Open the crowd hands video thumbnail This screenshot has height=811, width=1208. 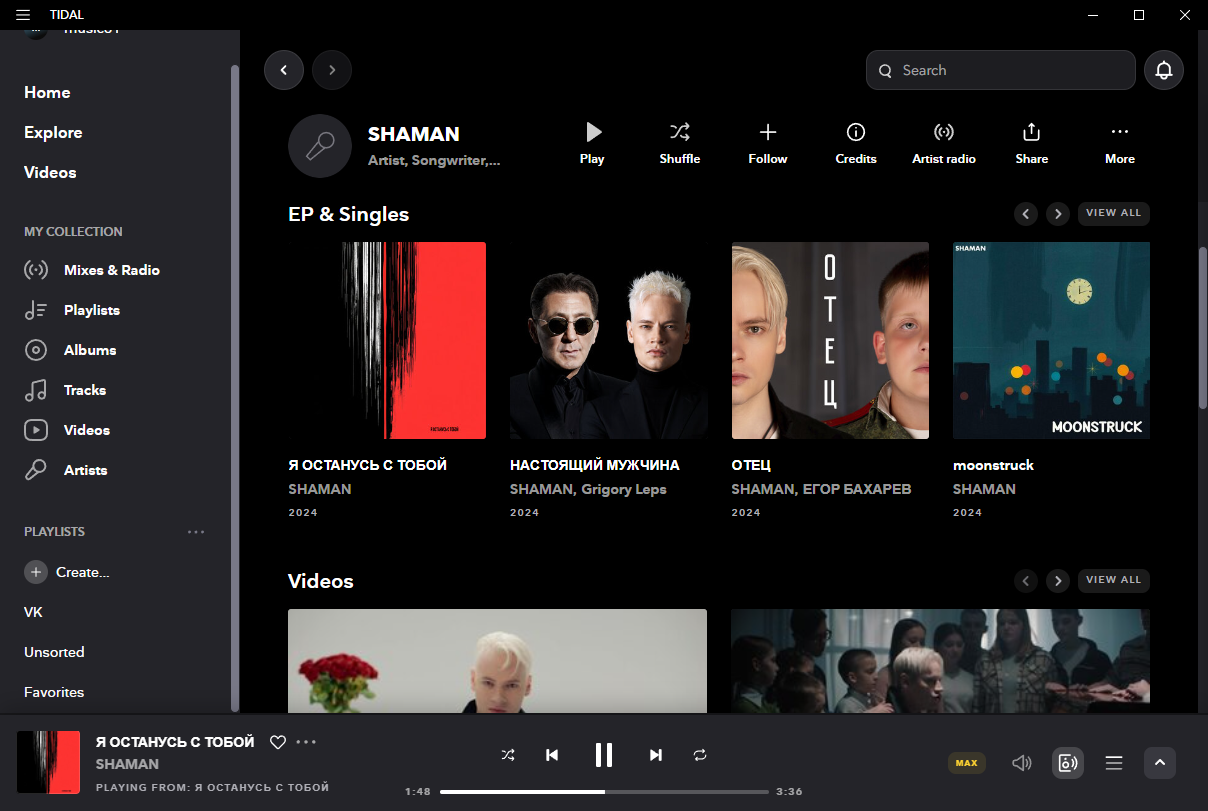[940, 661]
